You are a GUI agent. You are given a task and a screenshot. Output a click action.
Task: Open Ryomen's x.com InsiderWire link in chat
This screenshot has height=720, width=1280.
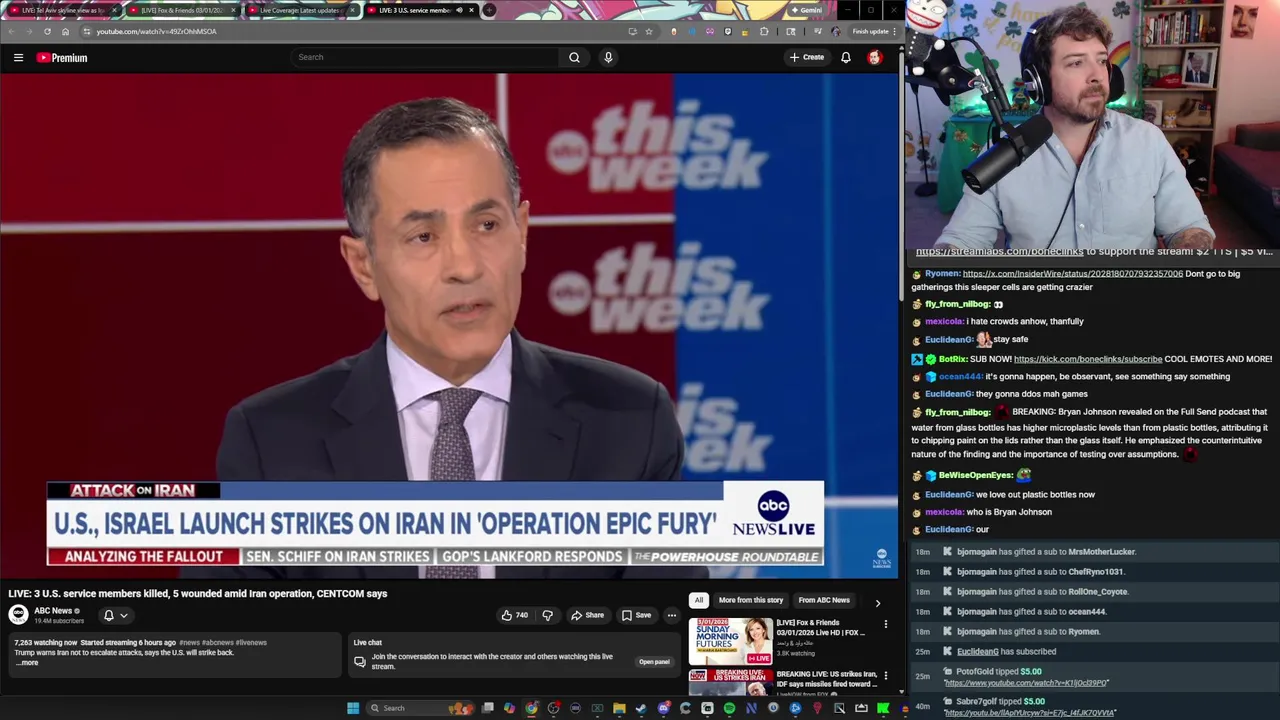tap(1072, 274)
